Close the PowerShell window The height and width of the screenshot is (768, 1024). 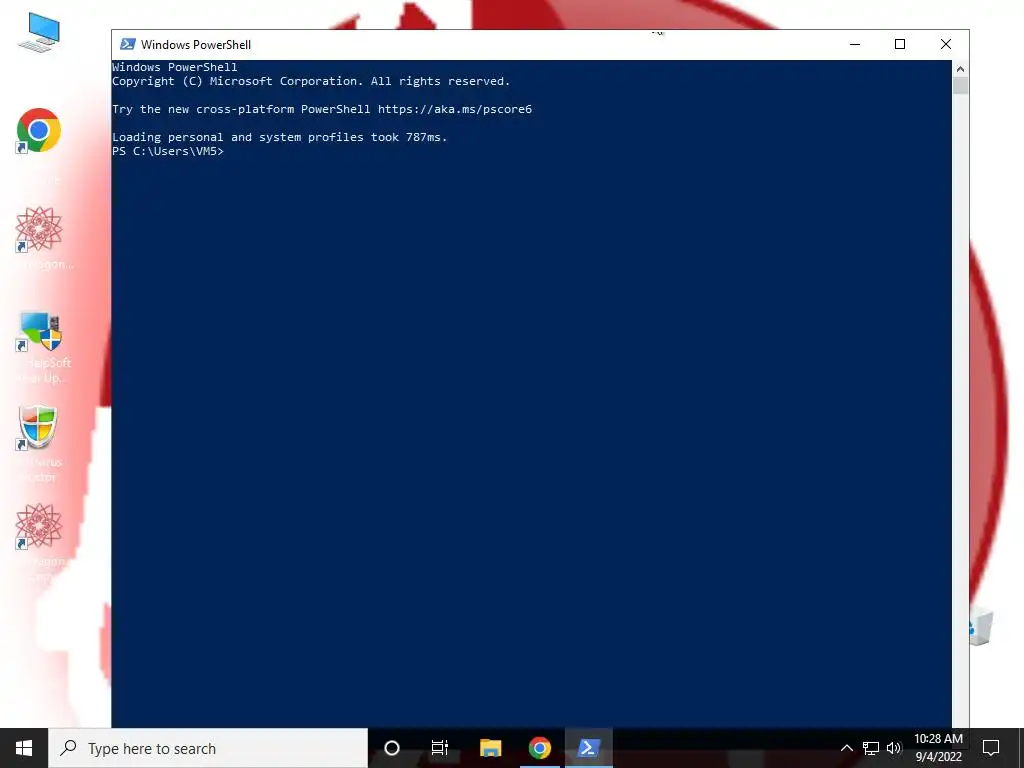pos(946,44)
